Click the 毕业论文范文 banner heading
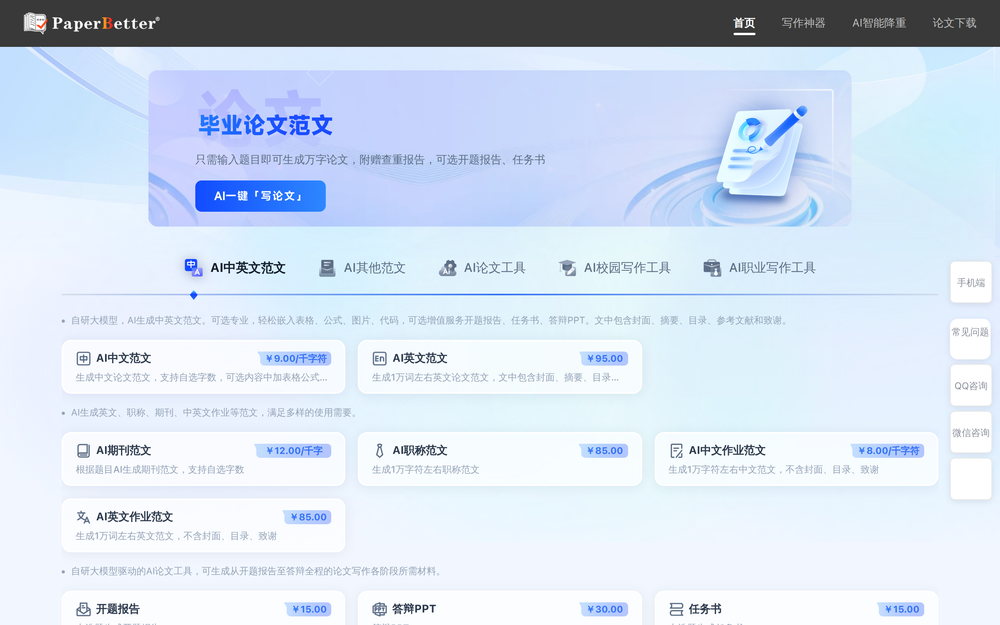Viewport: 1000px width, 625px height. [x=266, y=125]
